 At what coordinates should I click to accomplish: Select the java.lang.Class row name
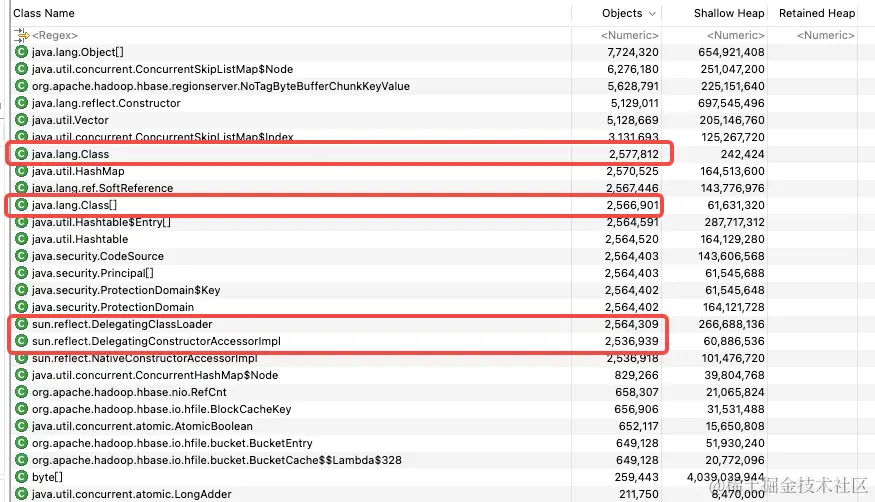70,154
